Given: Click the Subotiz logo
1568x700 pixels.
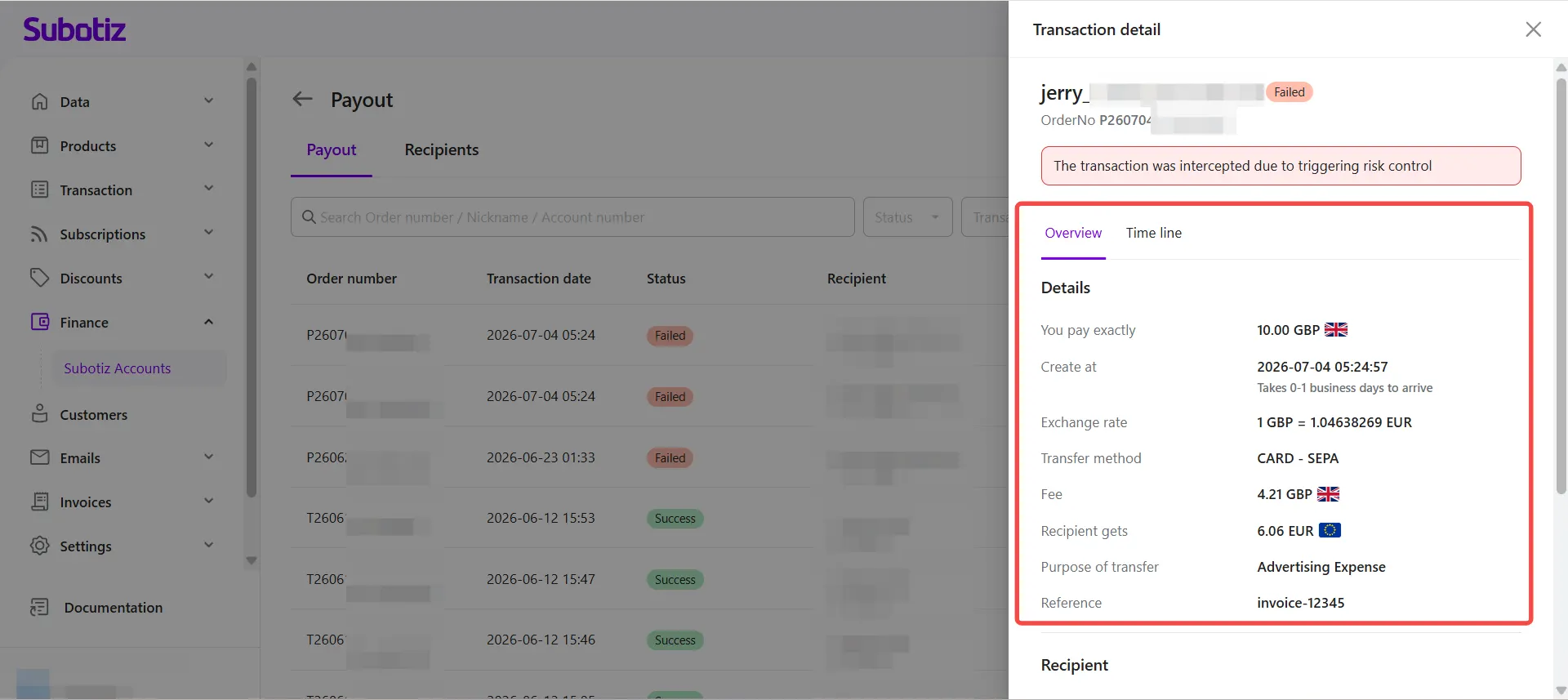Looking at the screenshot, I should pos(74,29).
